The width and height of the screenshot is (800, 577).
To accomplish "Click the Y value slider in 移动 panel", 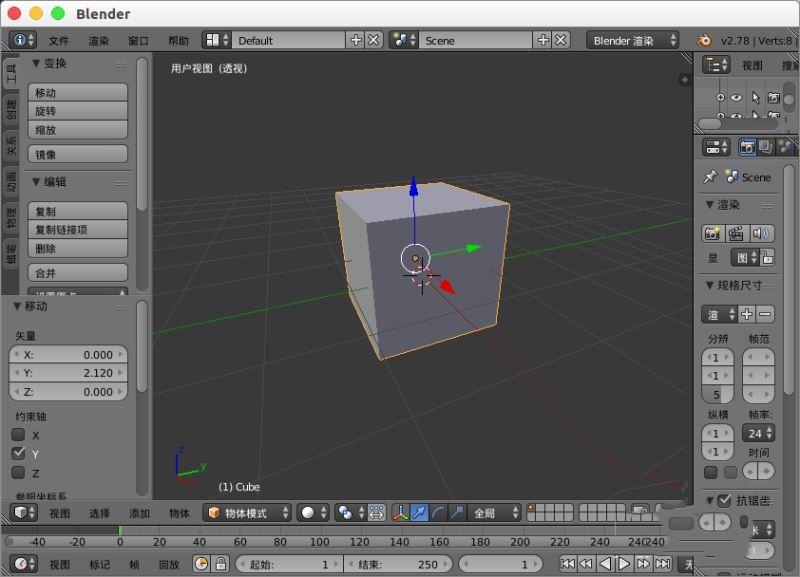I will [67, 373].
